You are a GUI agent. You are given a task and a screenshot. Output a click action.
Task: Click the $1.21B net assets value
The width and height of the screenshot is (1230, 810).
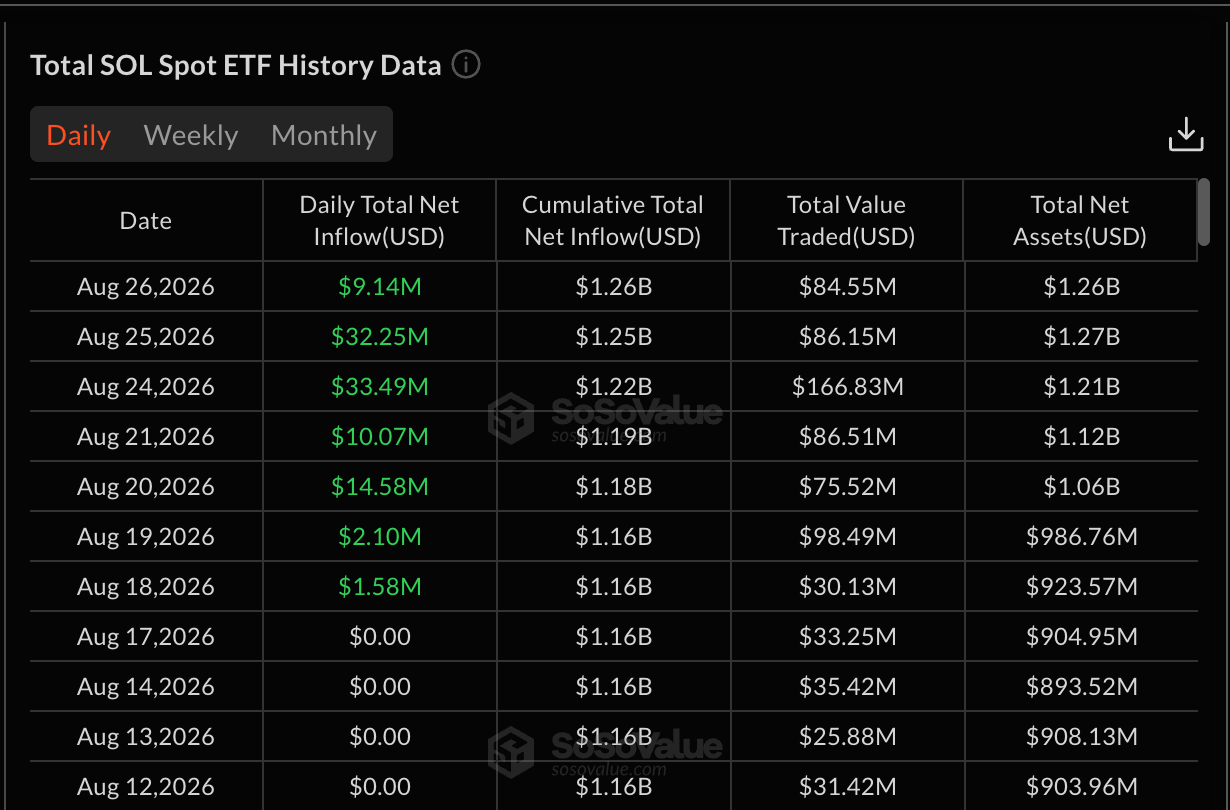[1081, 387]
